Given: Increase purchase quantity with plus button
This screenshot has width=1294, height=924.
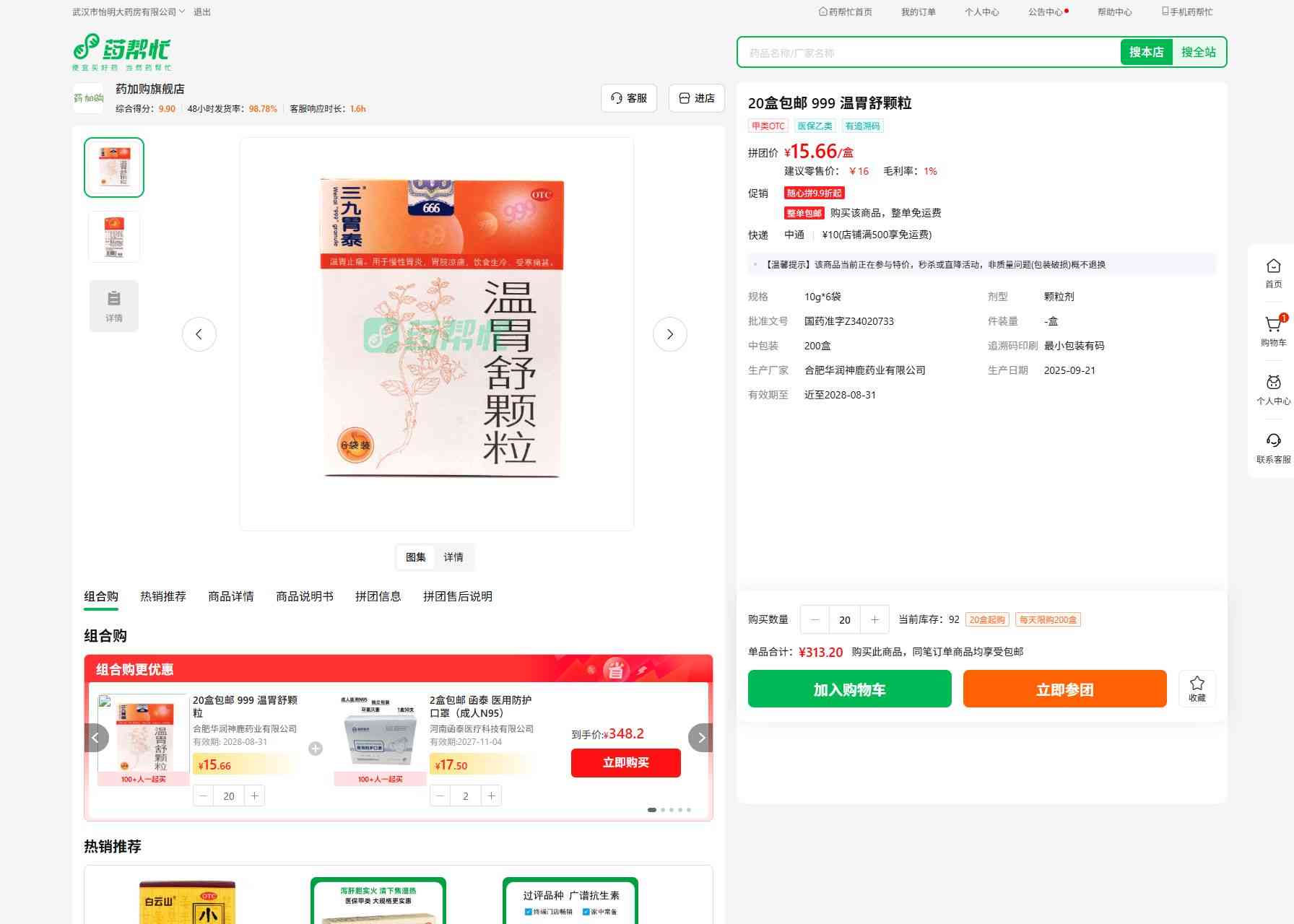Looking at the screenshot, I should 874,619.
